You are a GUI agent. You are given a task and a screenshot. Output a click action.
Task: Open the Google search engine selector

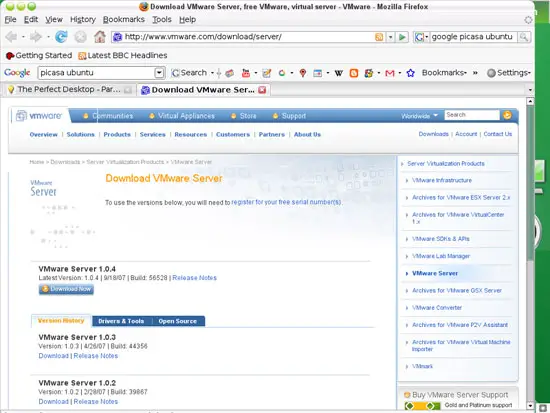[421, 37]
